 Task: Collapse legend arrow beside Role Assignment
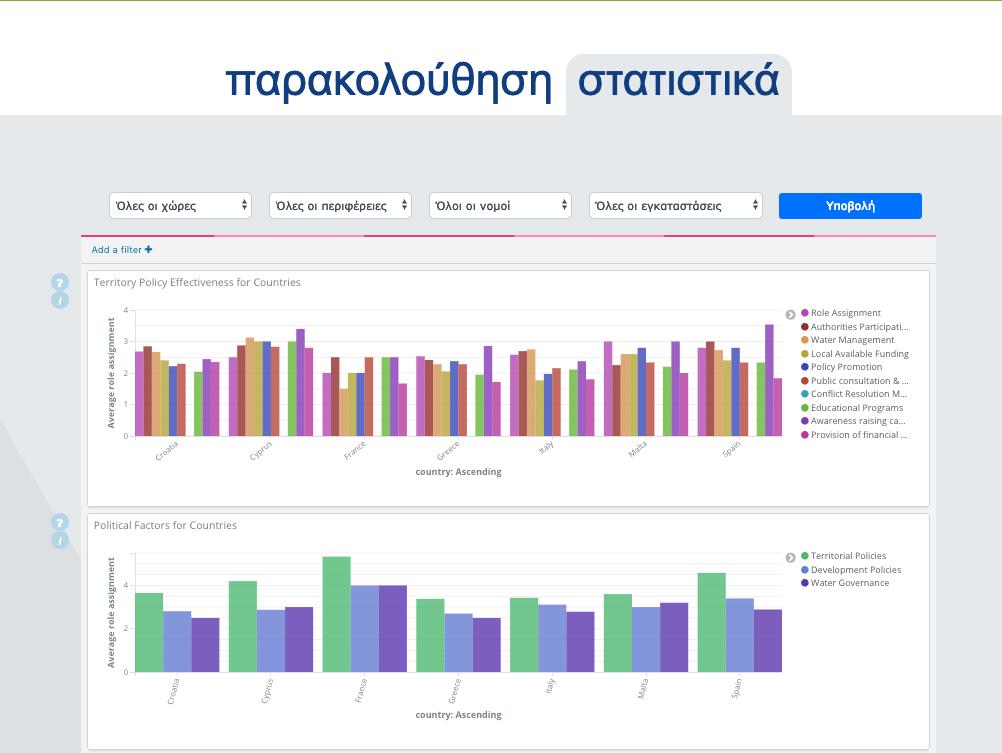(x=790, y=314)
